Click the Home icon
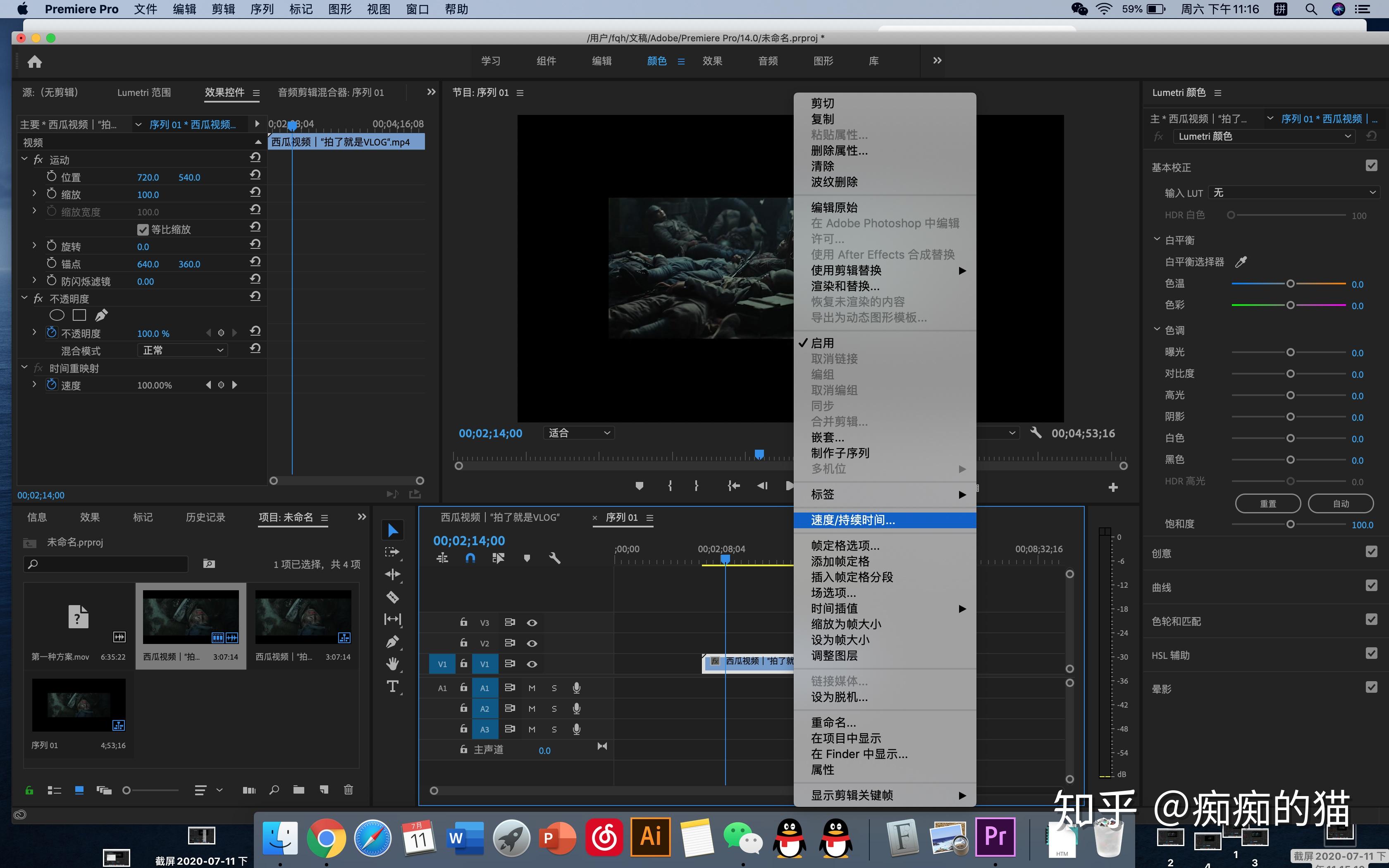The width and height of the screenshot is (1389, 868). 34,62
